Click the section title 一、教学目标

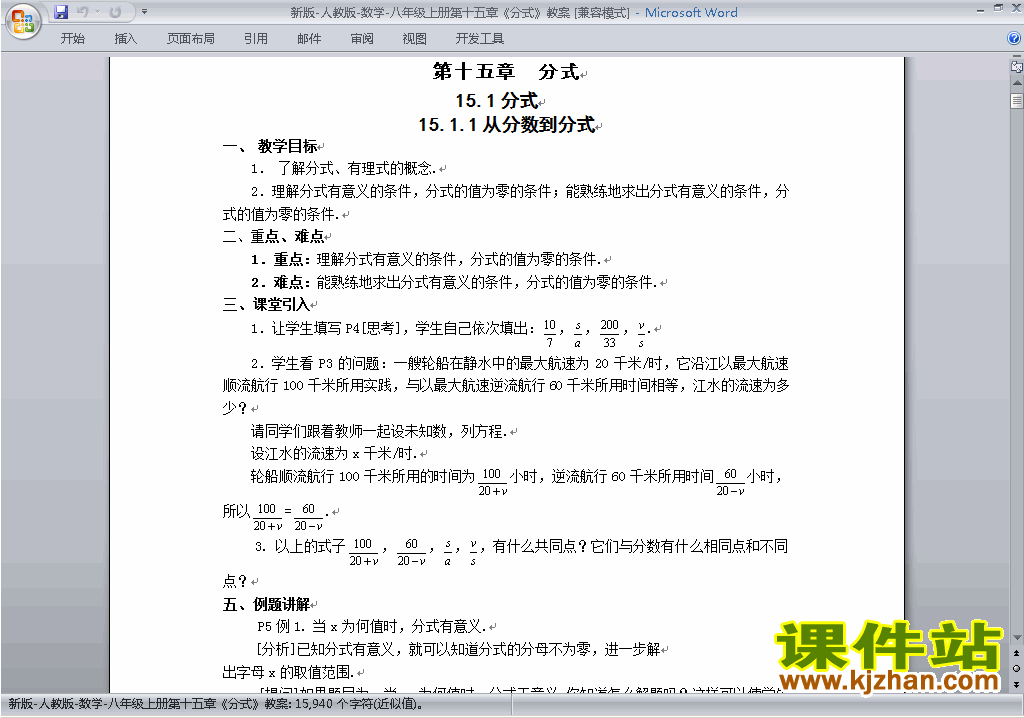(270, 146)
